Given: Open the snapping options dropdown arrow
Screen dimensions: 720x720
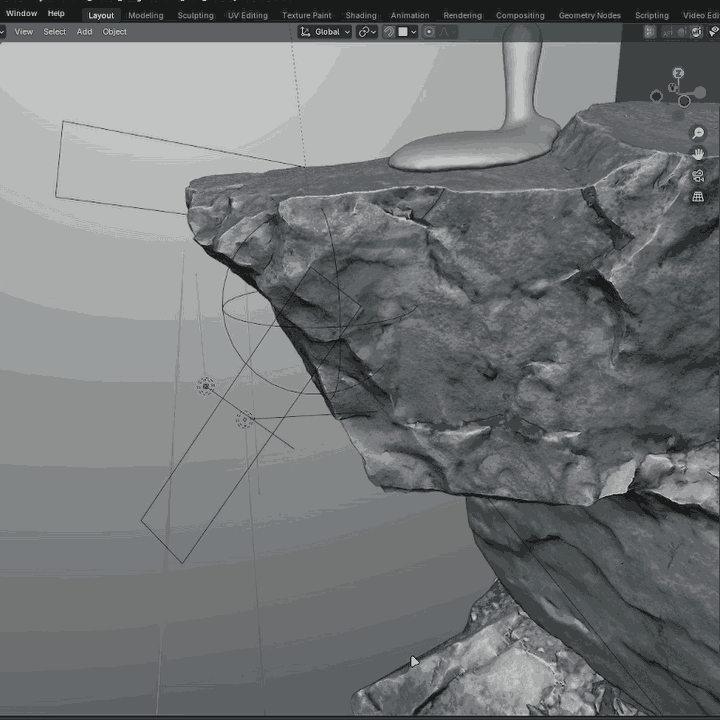Looking at the screenshot, I should [x=413, y=32].
